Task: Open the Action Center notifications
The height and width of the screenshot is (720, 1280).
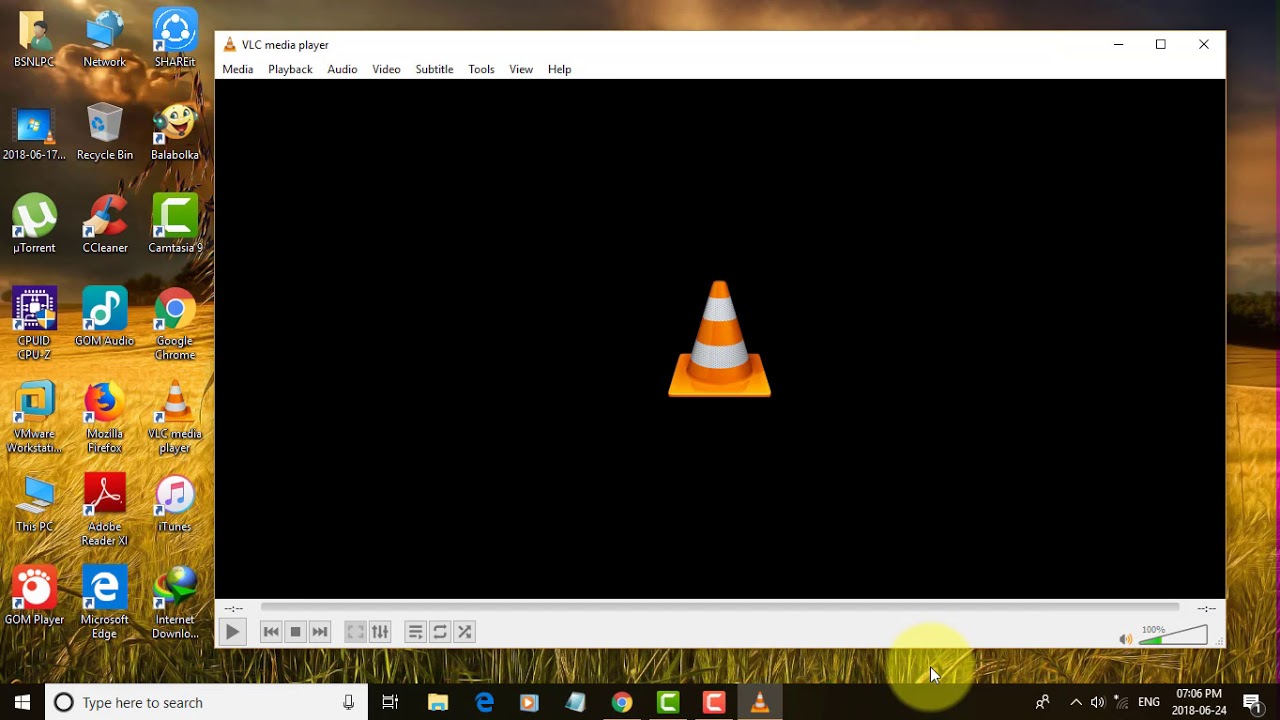Action: (1251, 702)
